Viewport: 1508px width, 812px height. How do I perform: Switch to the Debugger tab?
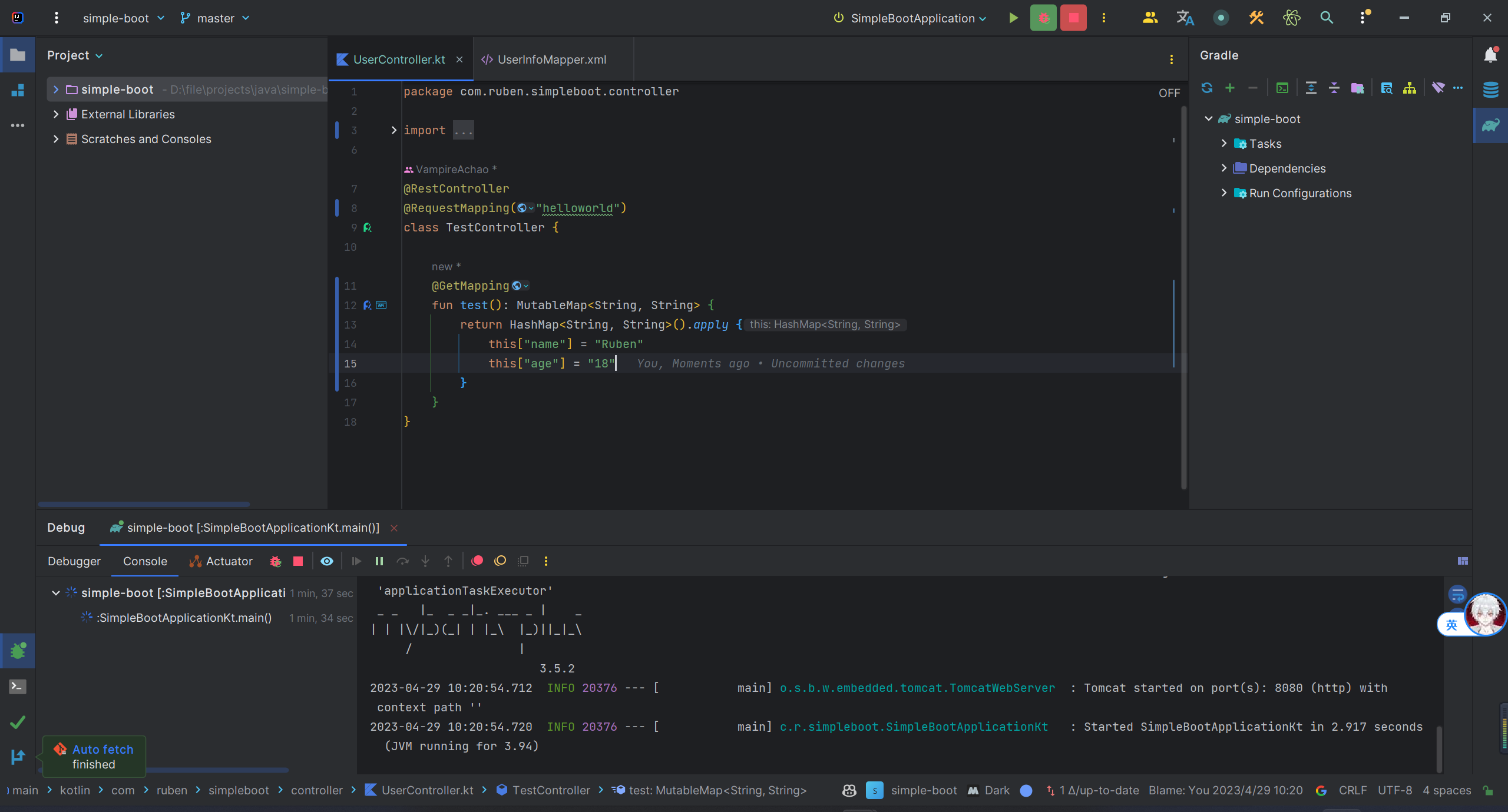coord(74,561)
